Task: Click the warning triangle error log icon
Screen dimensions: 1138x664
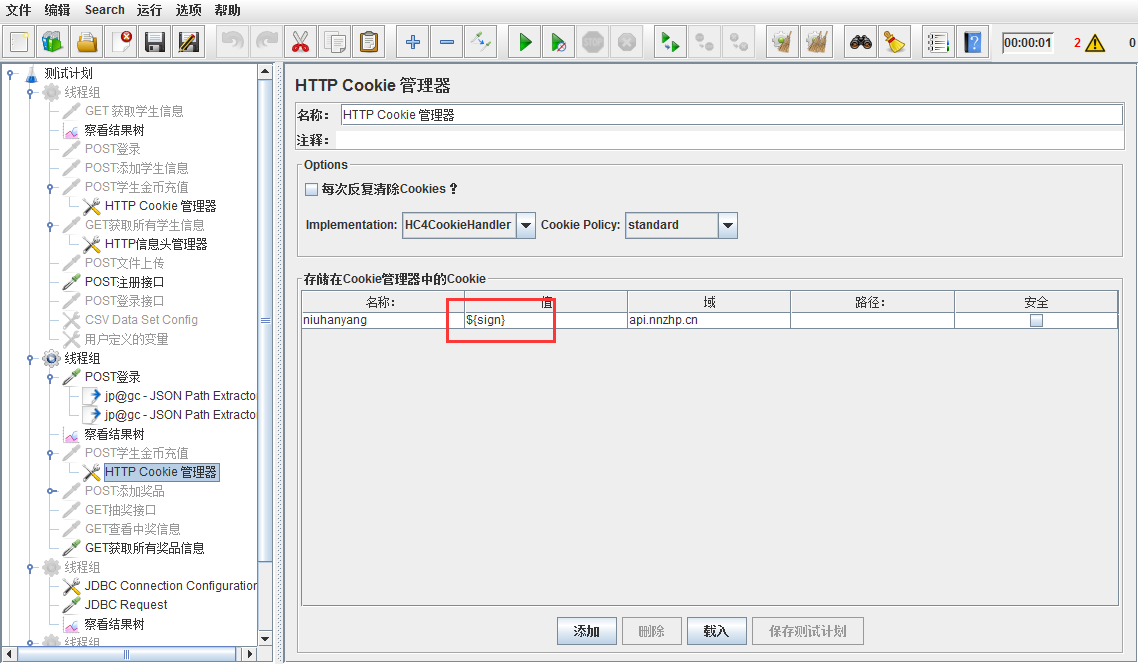Action: [x=1095, y=43]
